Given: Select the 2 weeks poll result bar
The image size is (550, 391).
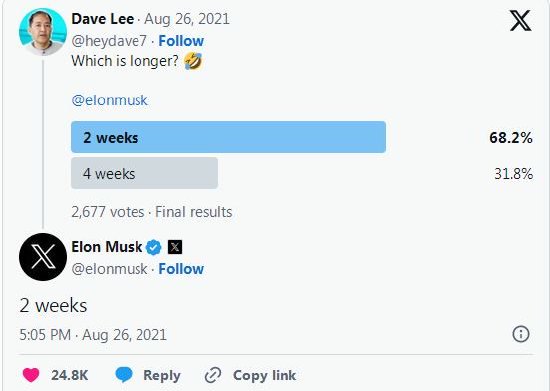Looking at the screenshot, I should click(228, 137).
